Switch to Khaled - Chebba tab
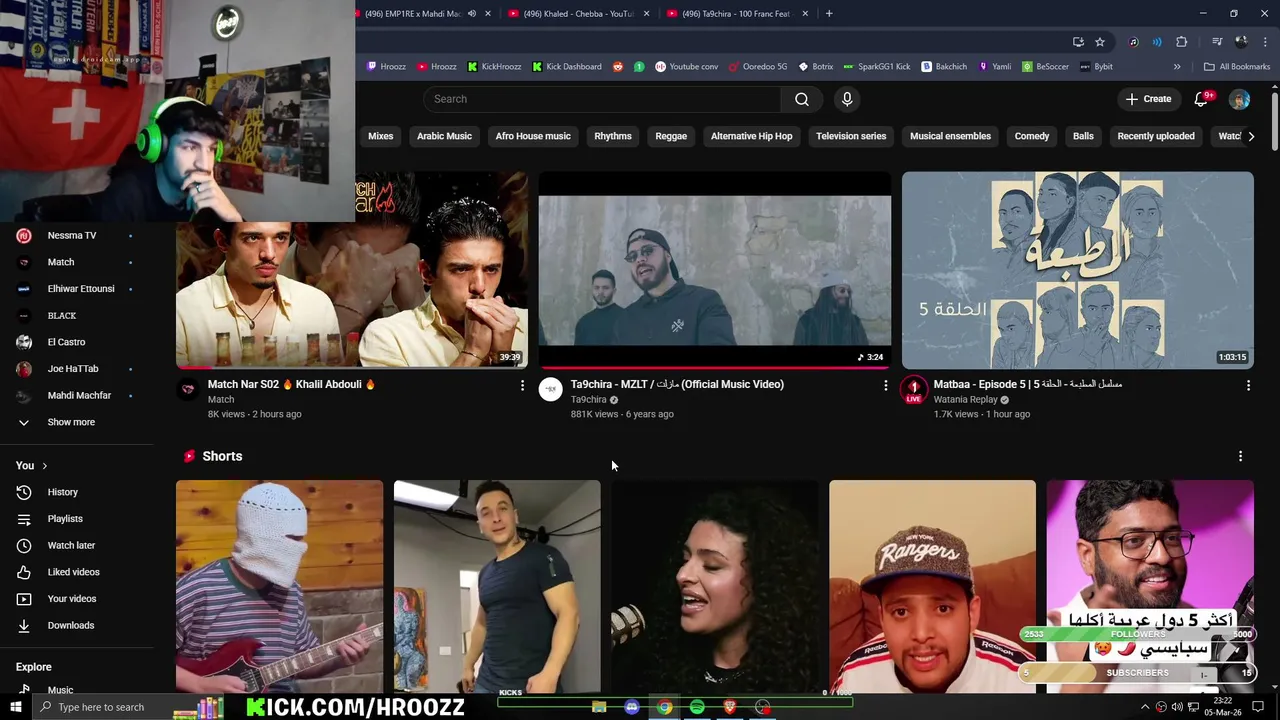1280x720 pixels. coord(578,13)
